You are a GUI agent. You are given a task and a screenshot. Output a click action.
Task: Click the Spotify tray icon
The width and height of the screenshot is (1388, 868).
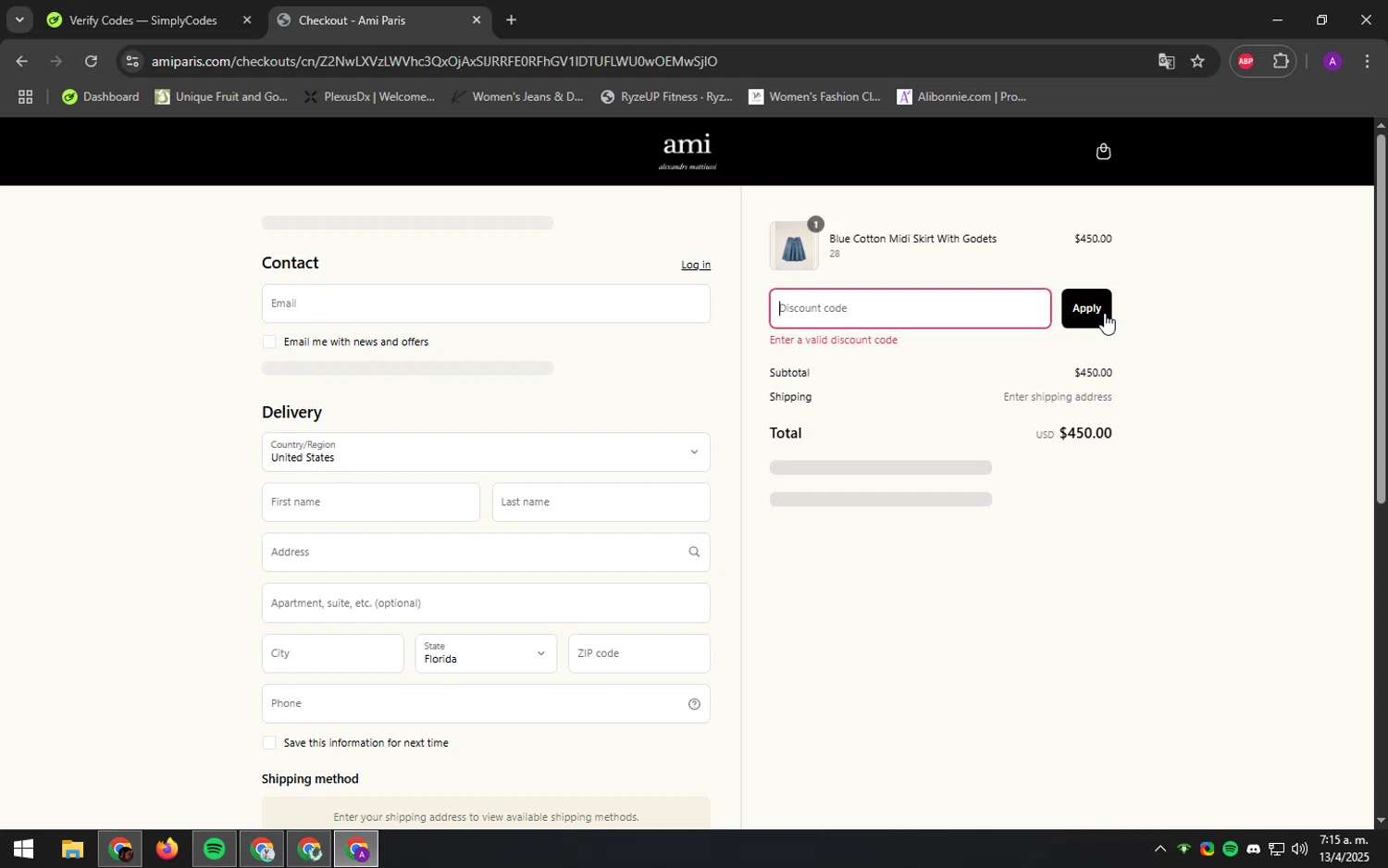coord(1230,849)
